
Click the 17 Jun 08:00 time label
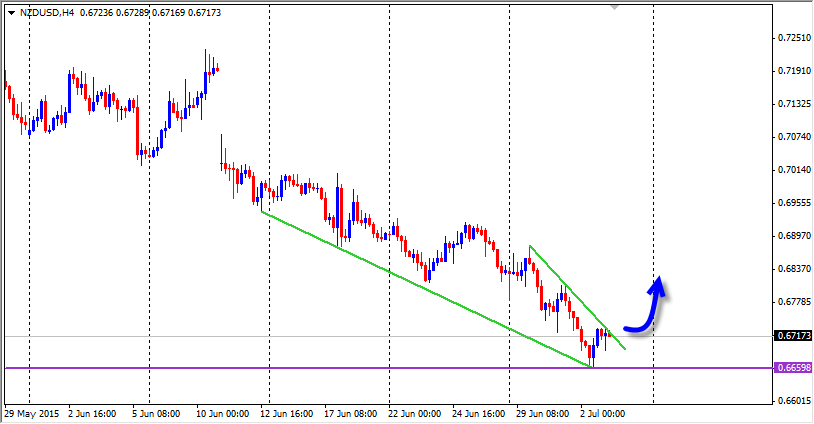[x=351, y=414]
